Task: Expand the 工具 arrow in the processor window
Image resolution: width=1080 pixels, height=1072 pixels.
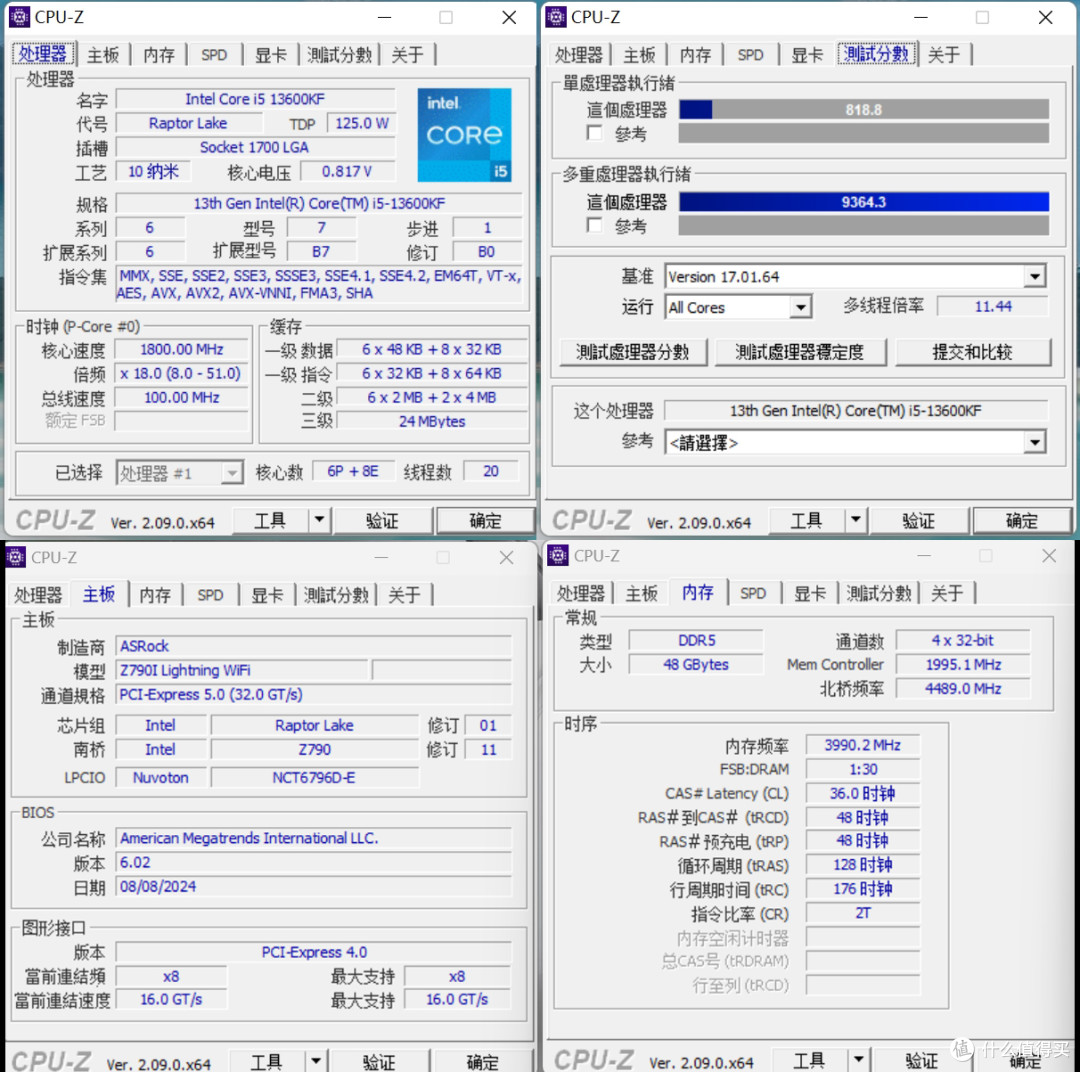Action: point(319,520)
